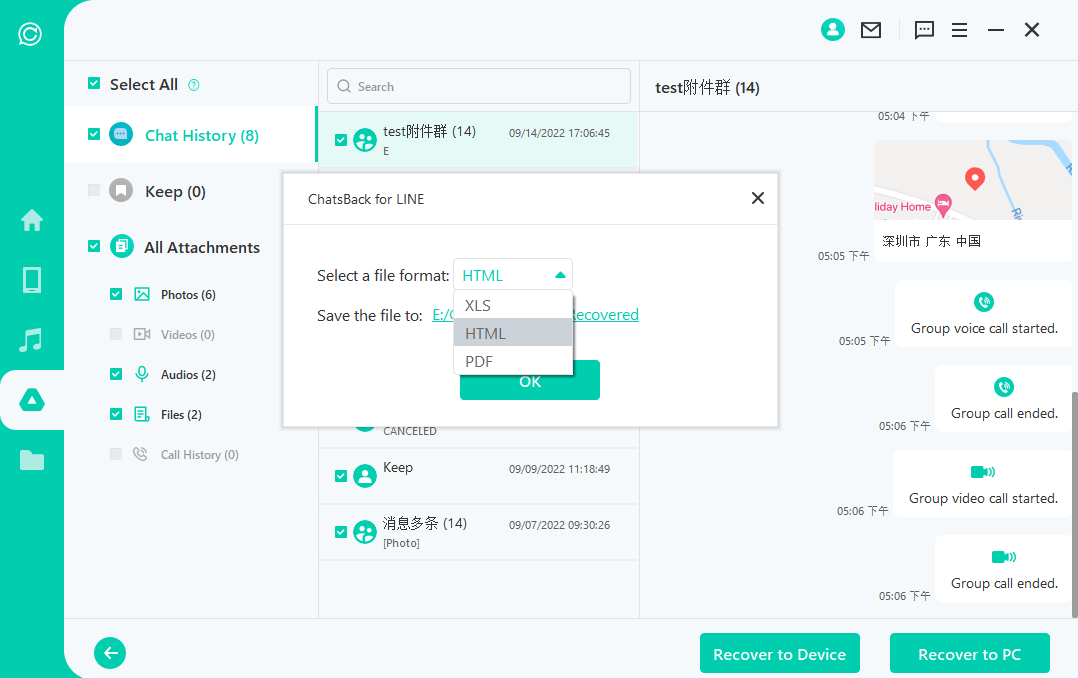Image resolution: width=1078 pixels, height=678 pixels.
Task: Click the Search input field
Action: tap(478, 86)
